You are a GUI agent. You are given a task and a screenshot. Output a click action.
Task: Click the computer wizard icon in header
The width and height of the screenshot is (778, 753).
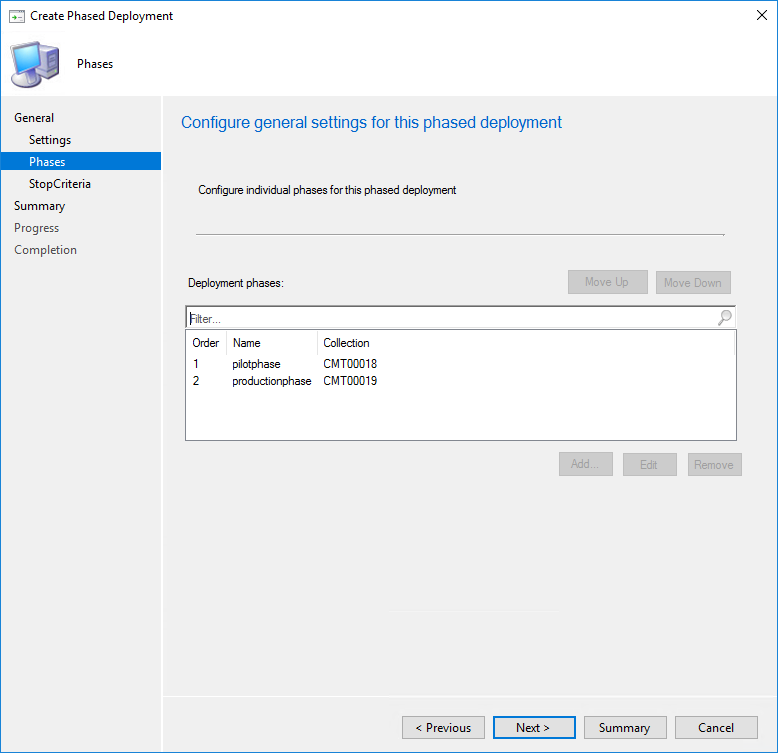[x=35, y=64]
